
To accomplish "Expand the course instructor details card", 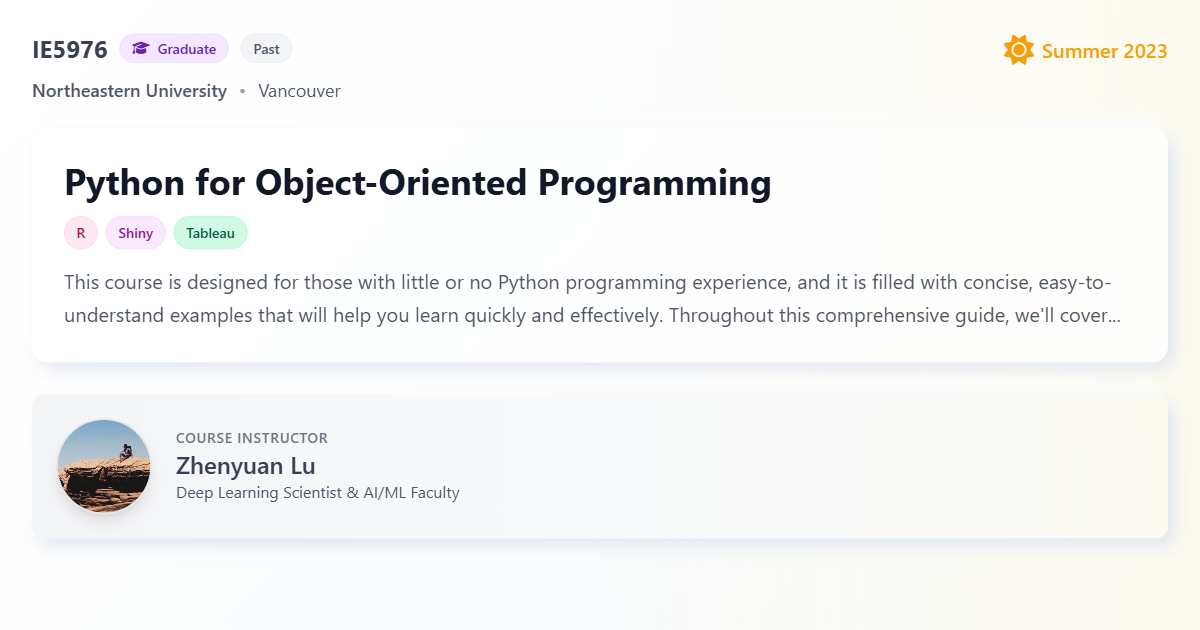I will click(600, 466).
